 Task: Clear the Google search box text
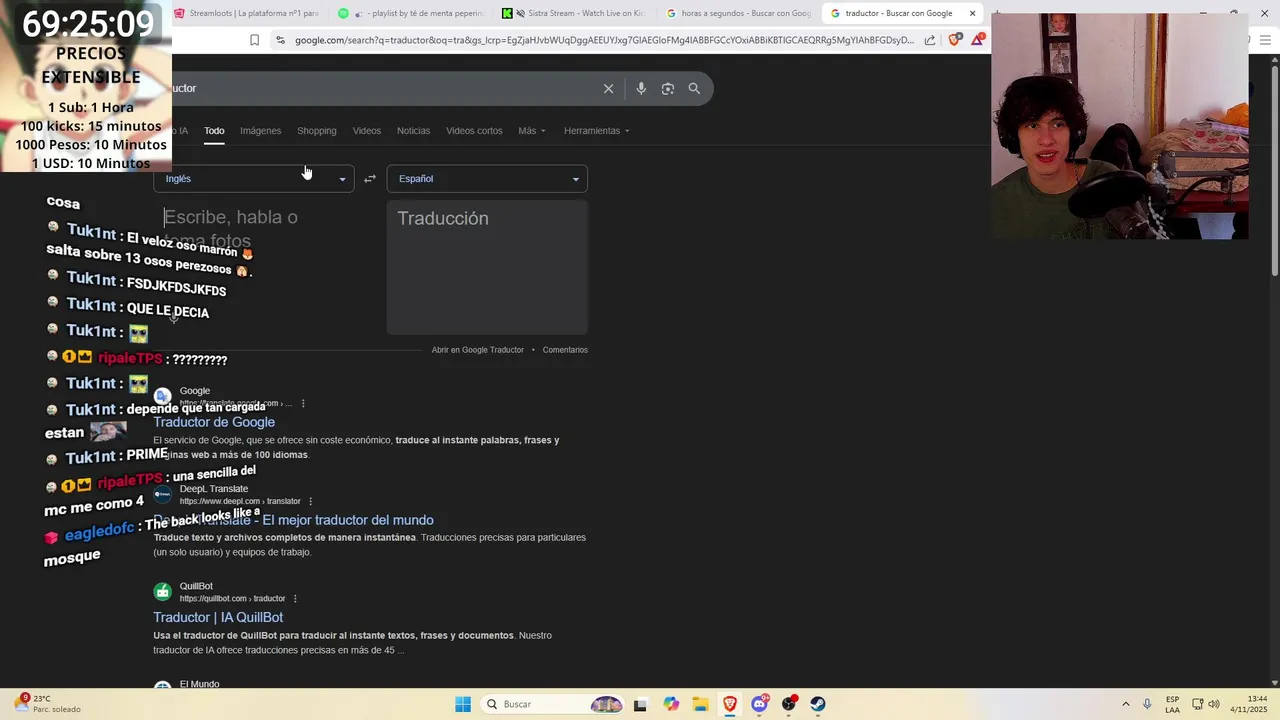608,88
